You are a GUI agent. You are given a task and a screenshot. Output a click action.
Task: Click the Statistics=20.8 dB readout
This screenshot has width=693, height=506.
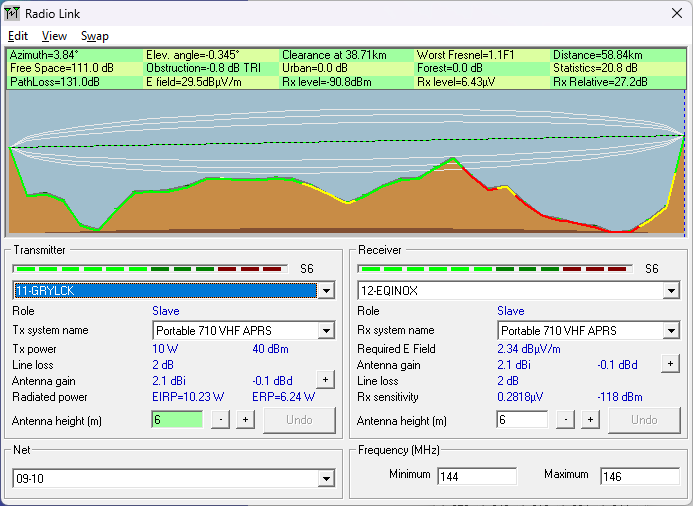pos(595,68)
